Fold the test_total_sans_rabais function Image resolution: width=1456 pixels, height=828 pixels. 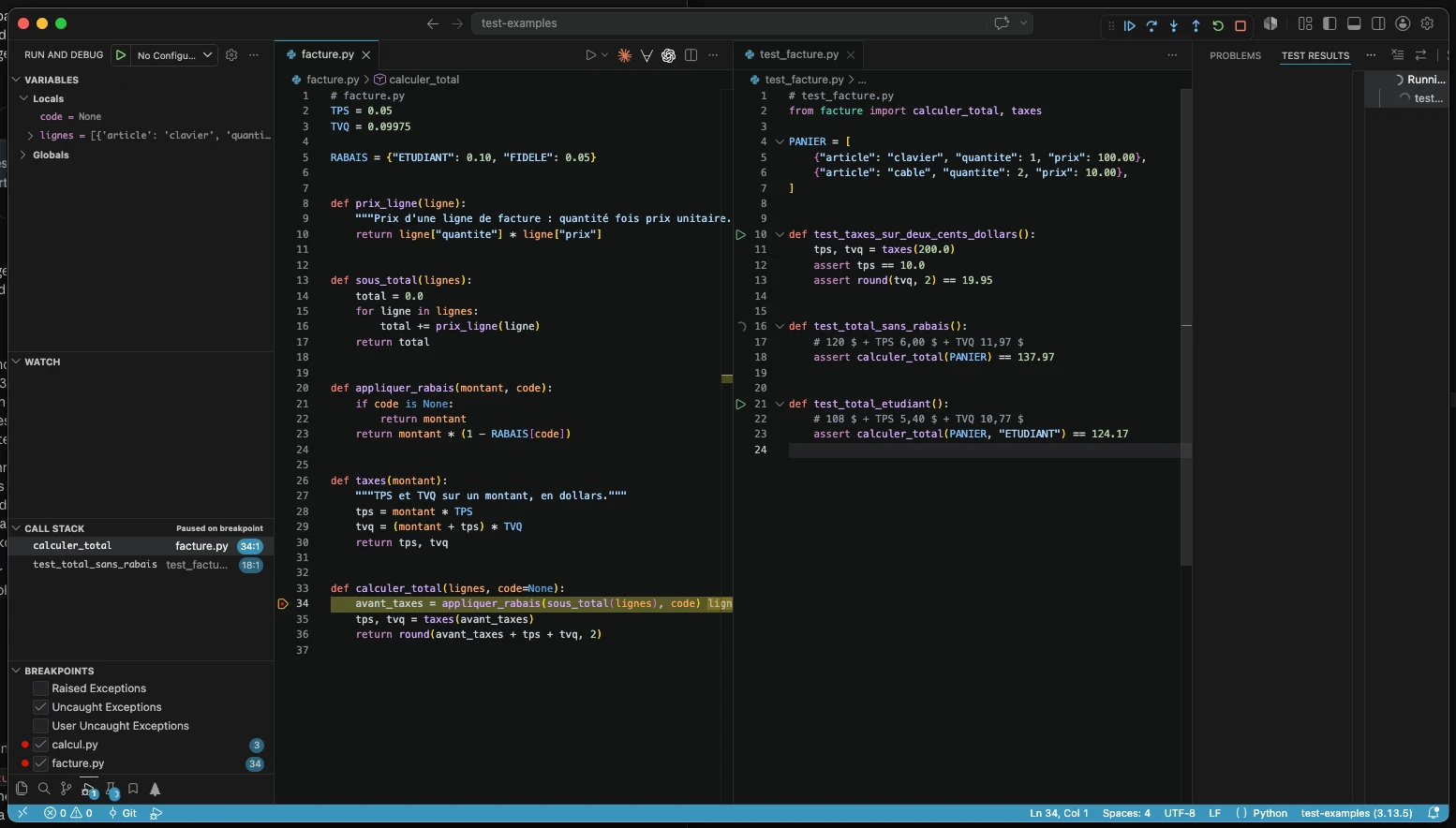click(780, 326)
